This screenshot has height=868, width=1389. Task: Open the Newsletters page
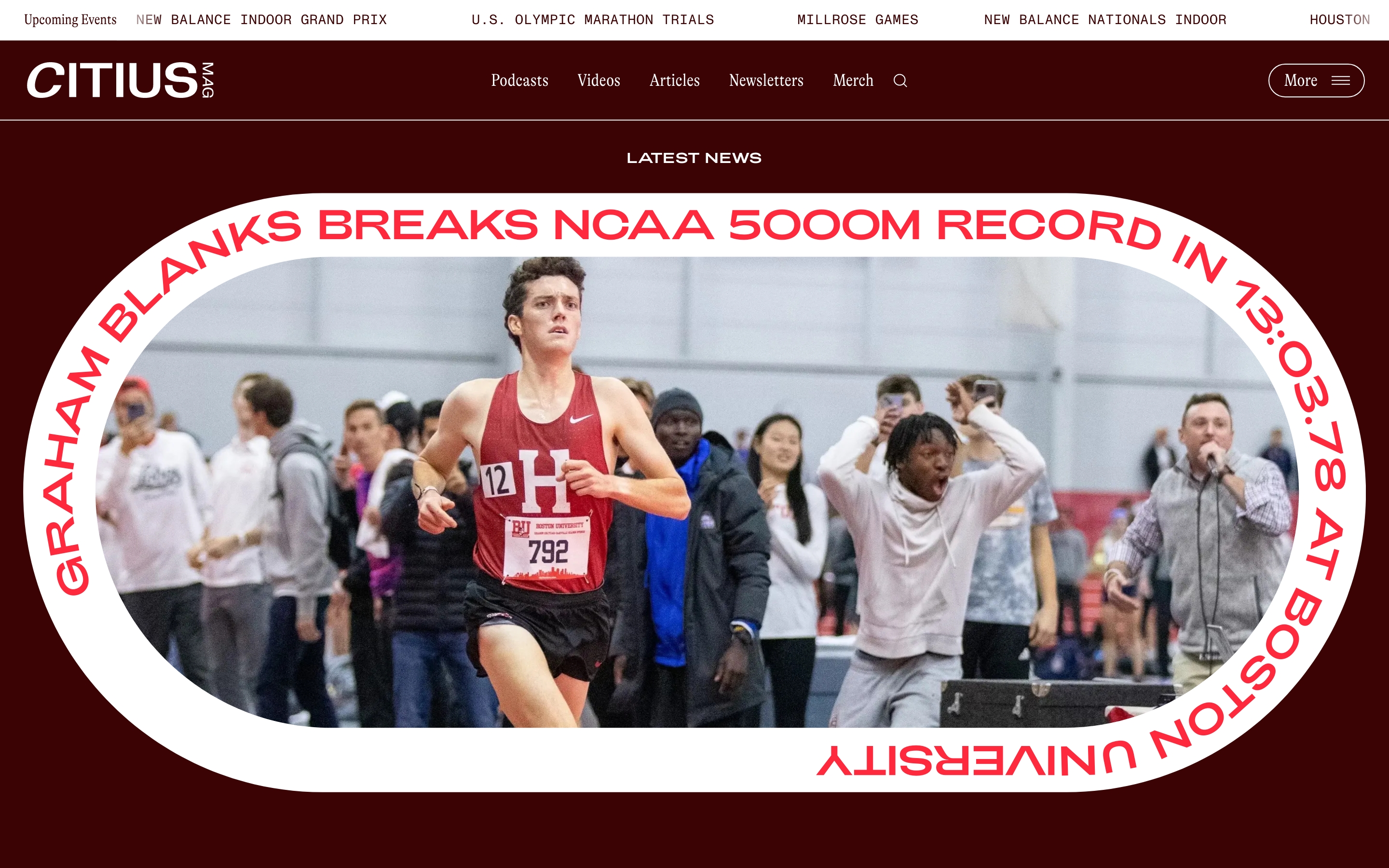[766, 81]
